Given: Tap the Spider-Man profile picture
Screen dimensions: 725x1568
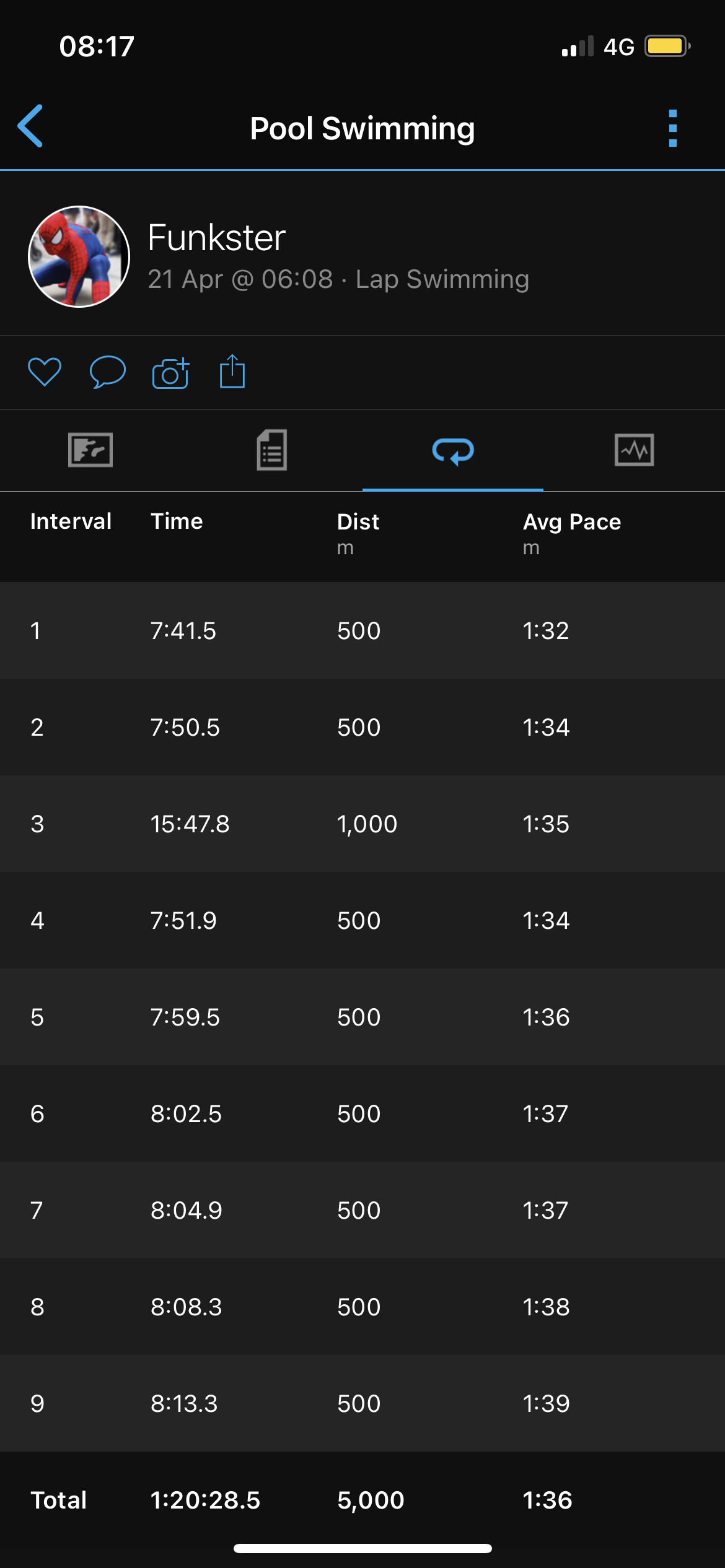Looking at the screenshot, I should 79,256.
